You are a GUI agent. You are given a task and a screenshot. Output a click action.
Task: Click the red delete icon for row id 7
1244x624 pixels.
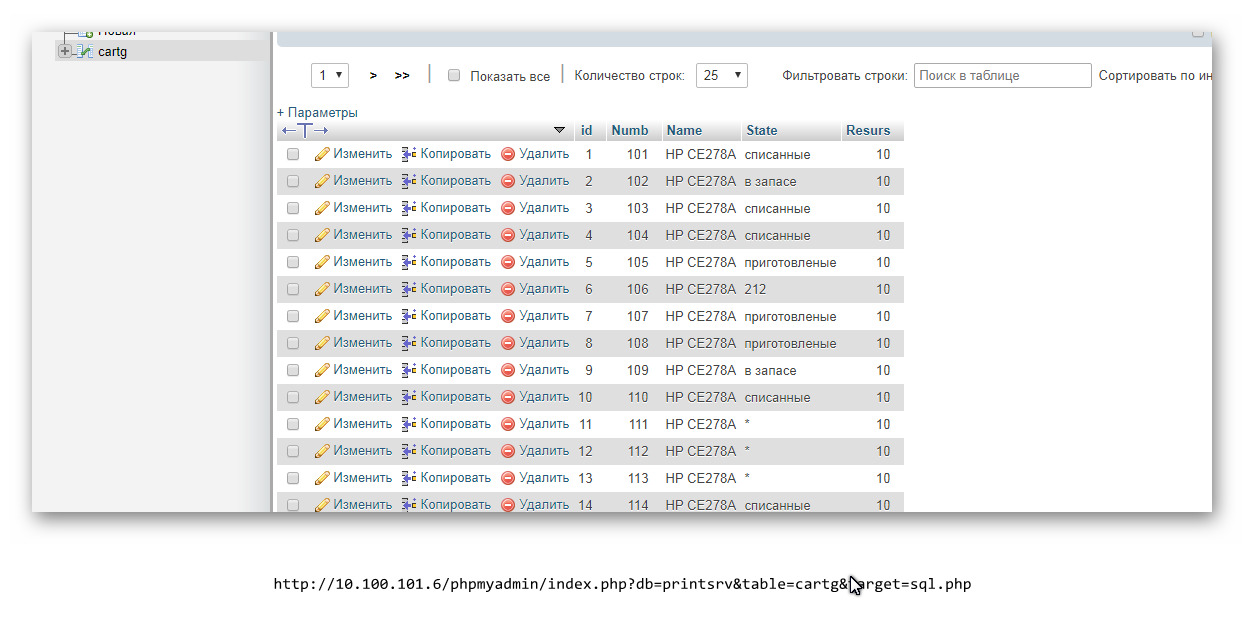pos(508,316)
